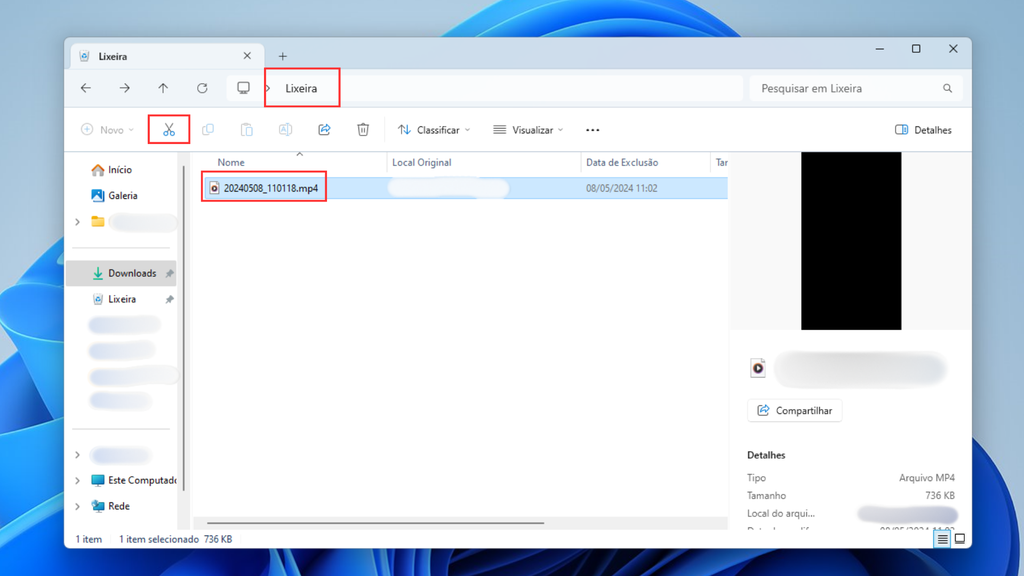
Task: Toggle the Detalhes pane button
Action: coord(923,130)
